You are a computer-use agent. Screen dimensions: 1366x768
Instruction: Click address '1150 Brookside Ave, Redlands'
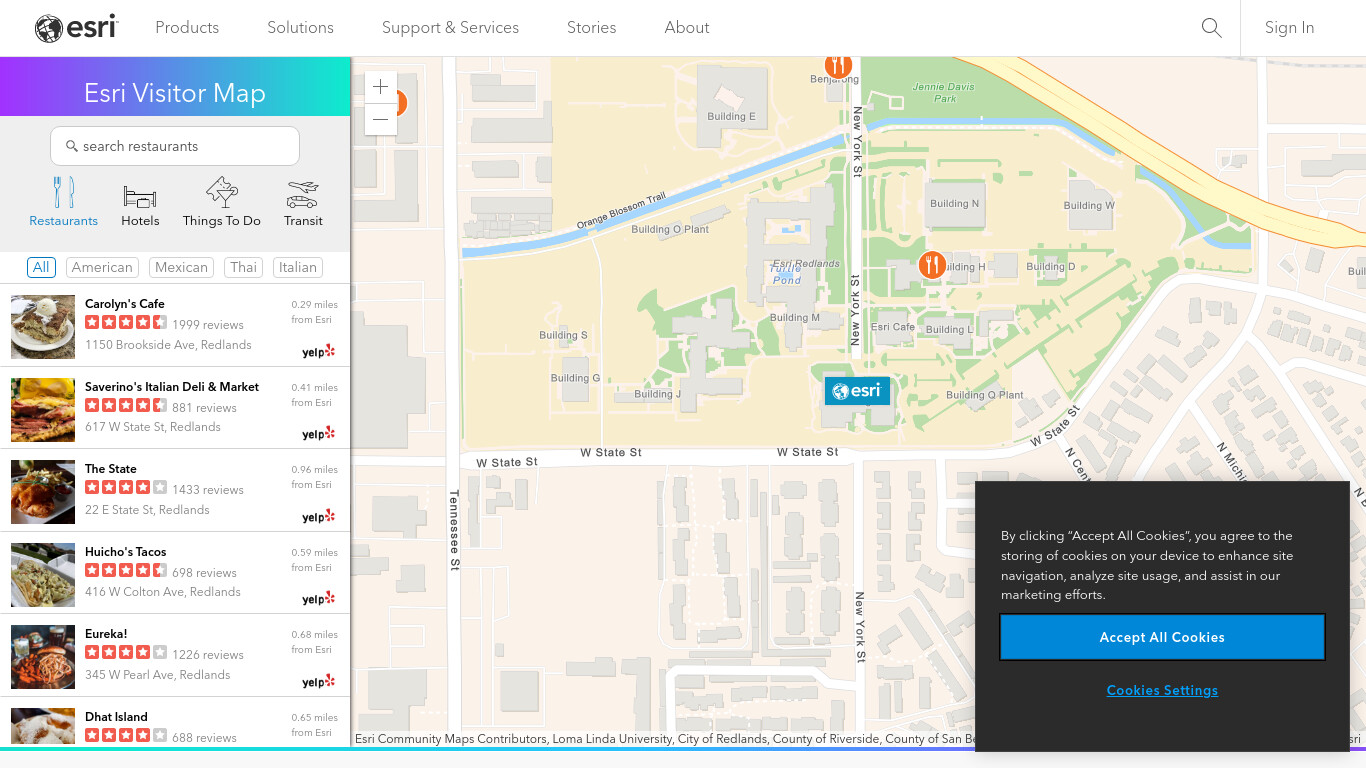tap(168, 345)
